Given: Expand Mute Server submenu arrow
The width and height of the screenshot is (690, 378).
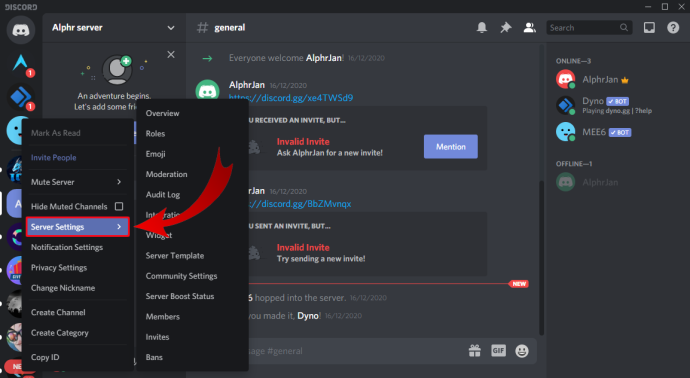Looking at the screenshot, I should point(119,182).
